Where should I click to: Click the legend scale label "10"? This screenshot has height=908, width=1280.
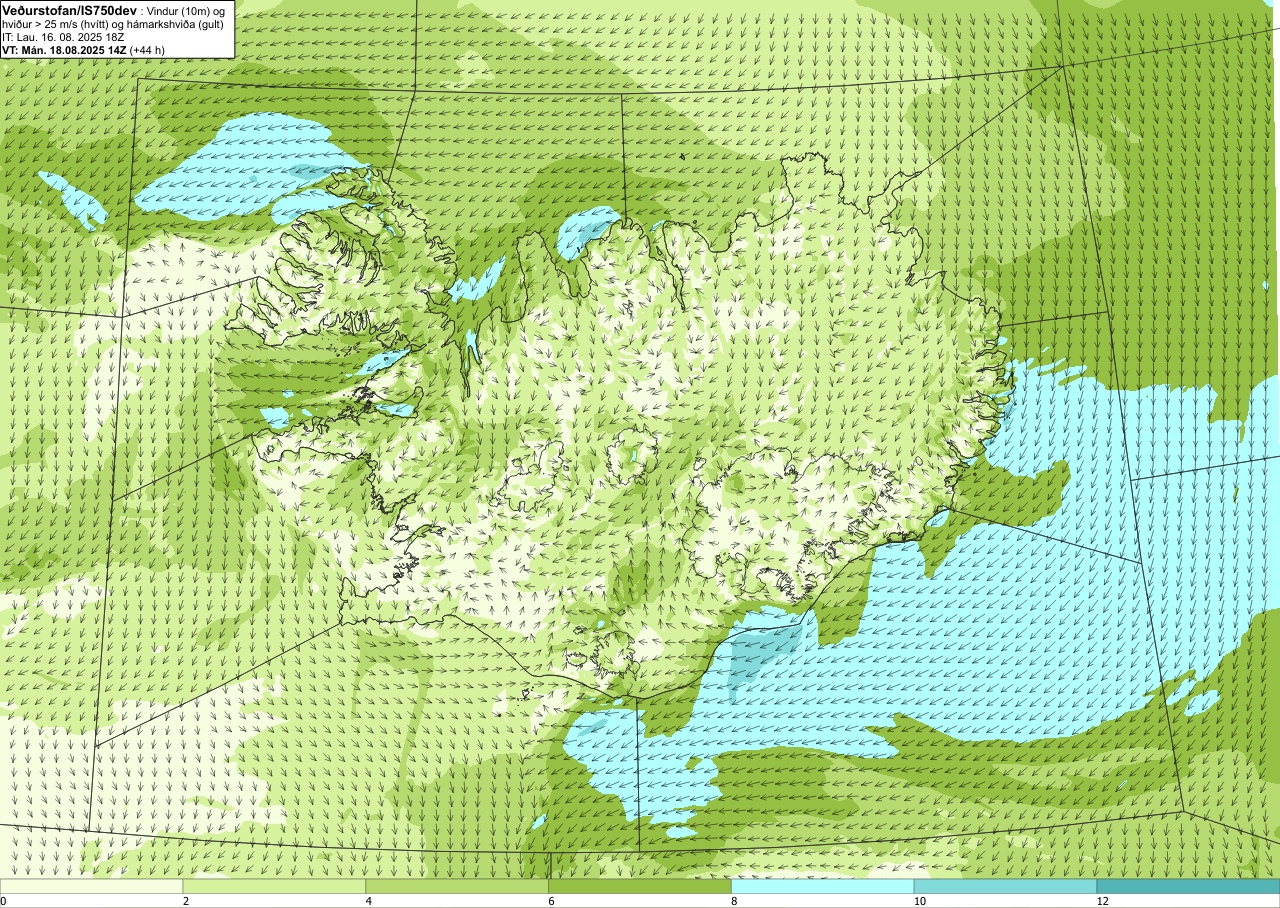coord(920,901)
